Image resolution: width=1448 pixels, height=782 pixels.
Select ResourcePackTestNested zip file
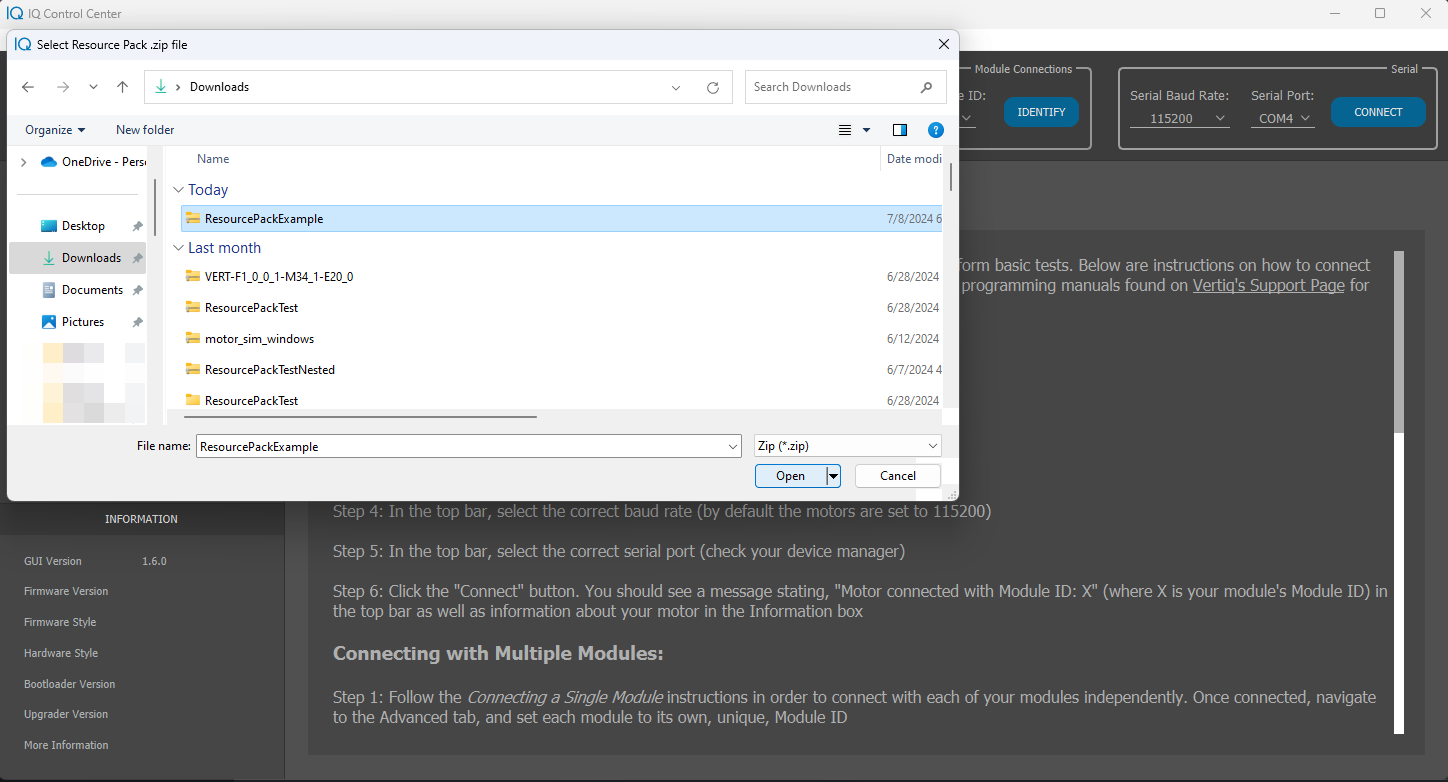pos(562,370)
